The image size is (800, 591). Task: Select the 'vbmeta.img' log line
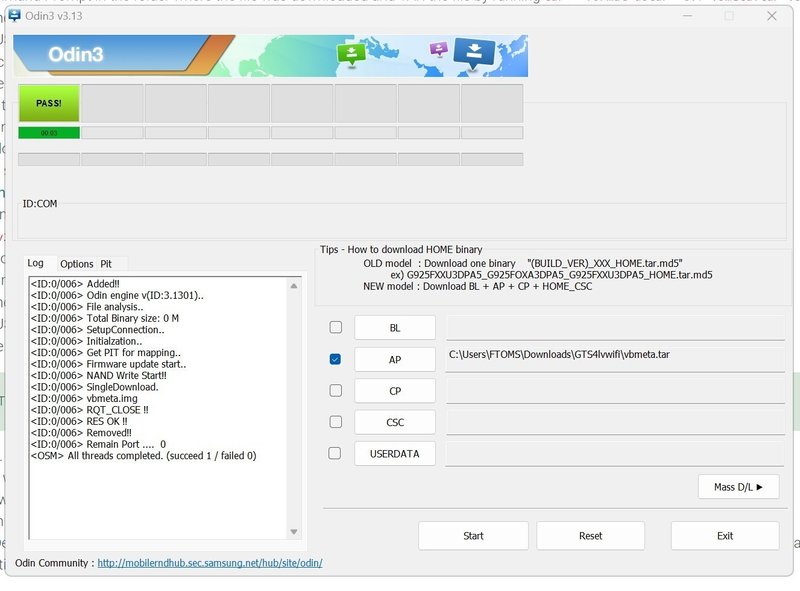(84, 398)
